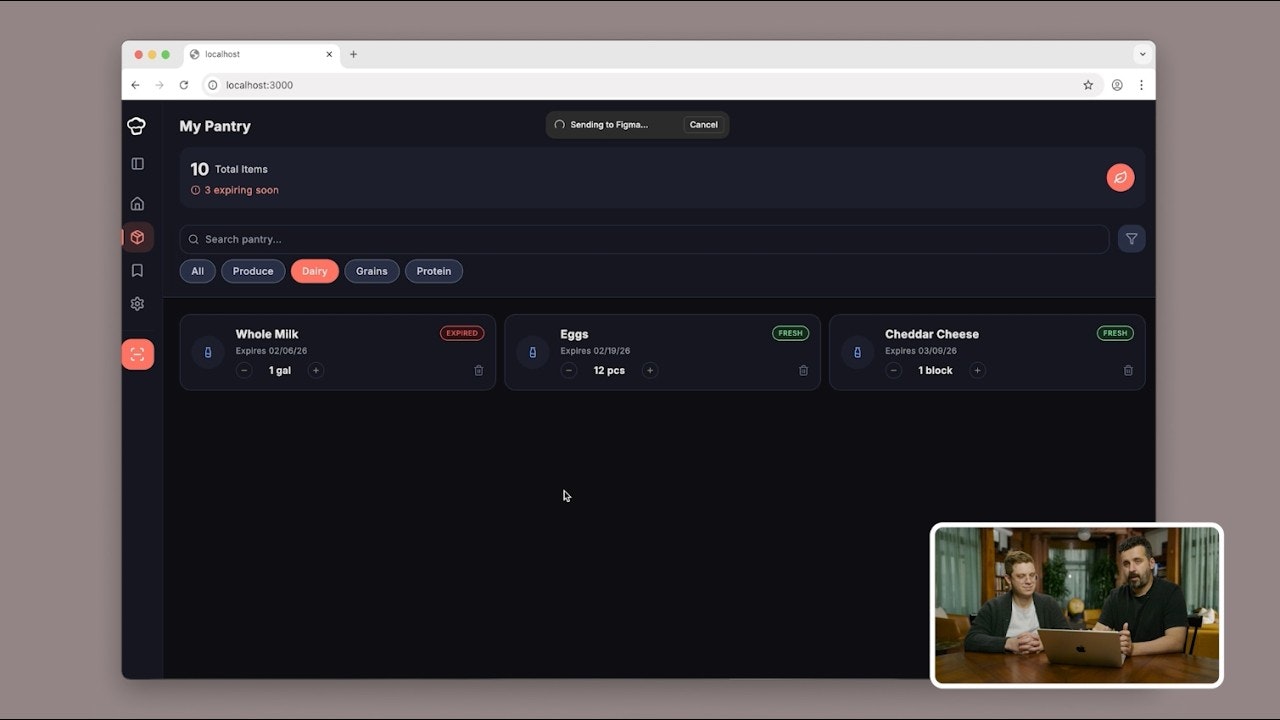Open the bookmarks icon in sidebar
The height and width of the screenshot is (720, 1280).
tap(137, 270)
